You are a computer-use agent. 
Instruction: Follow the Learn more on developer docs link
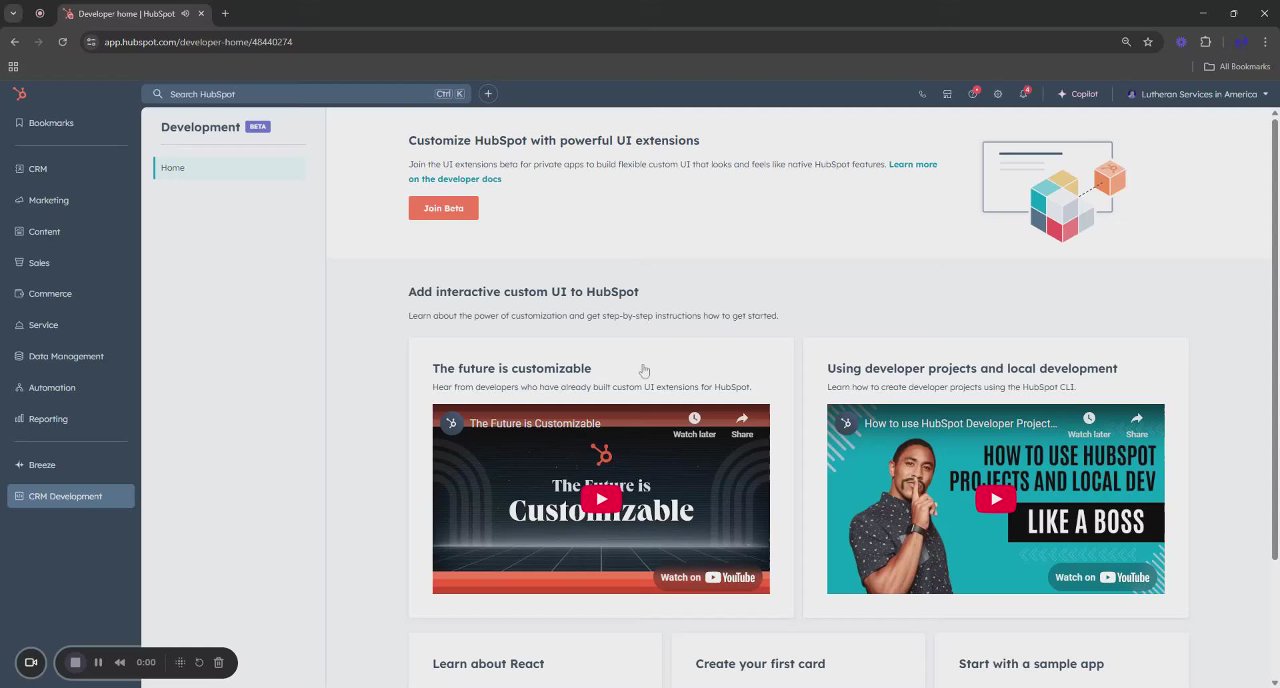pos(673,171)
